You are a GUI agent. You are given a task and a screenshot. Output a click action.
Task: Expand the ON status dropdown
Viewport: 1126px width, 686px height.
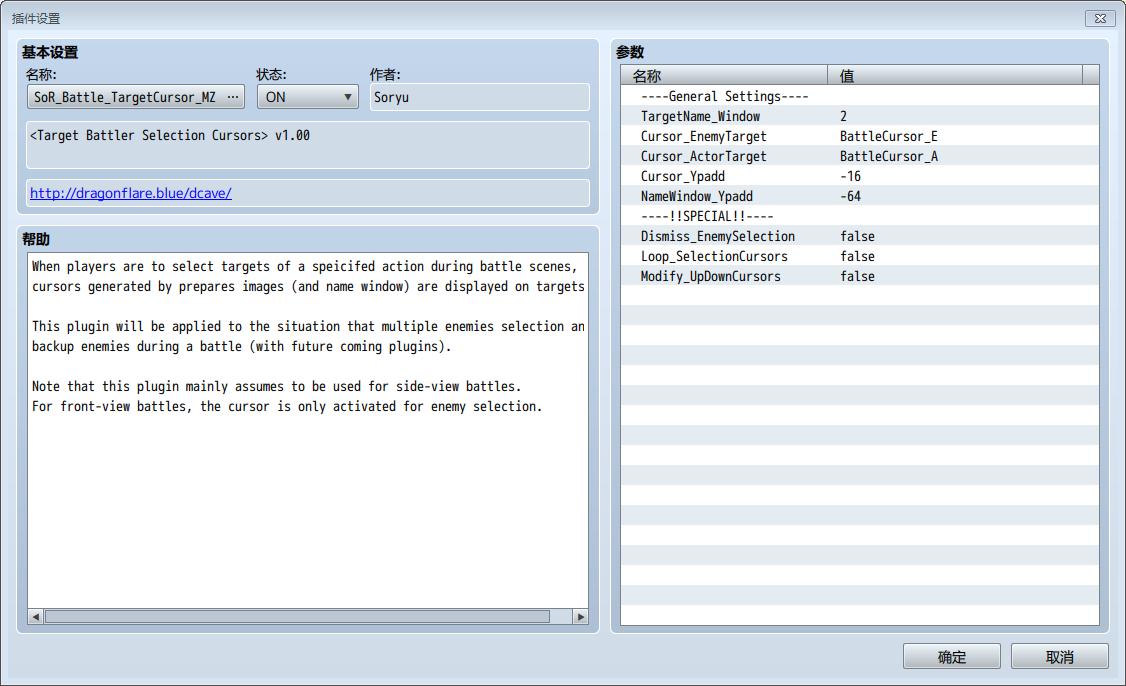click(307, 97)
